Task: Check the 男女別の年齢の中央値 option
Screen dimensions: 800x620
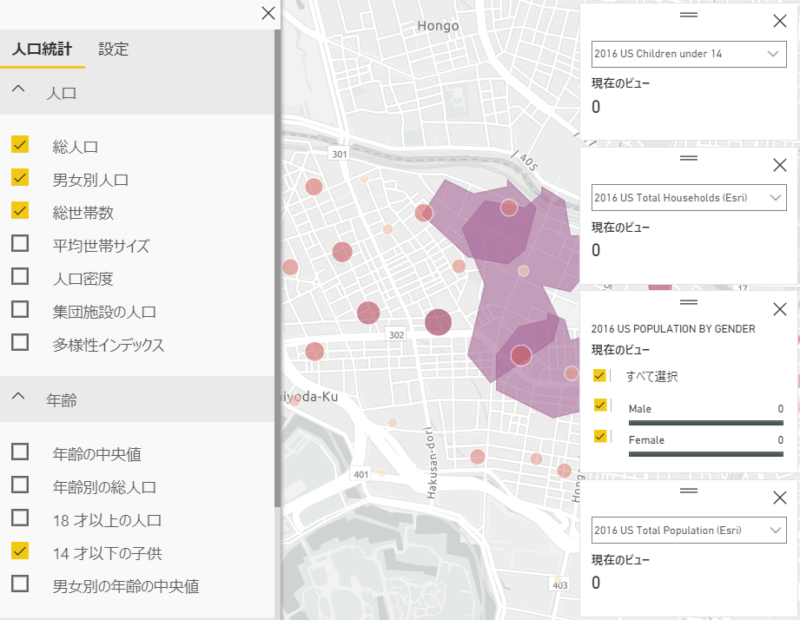Action: 20,584
